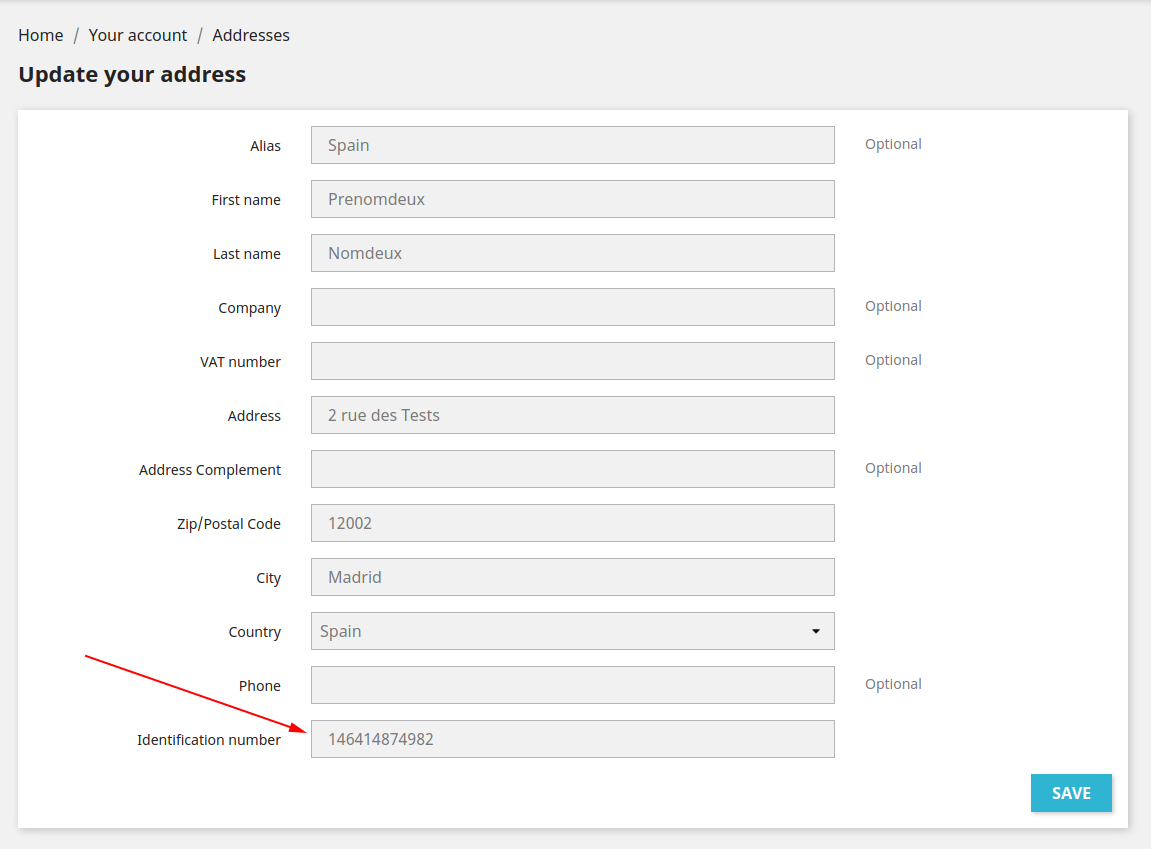Select the empty Phone input

point(572,684)
